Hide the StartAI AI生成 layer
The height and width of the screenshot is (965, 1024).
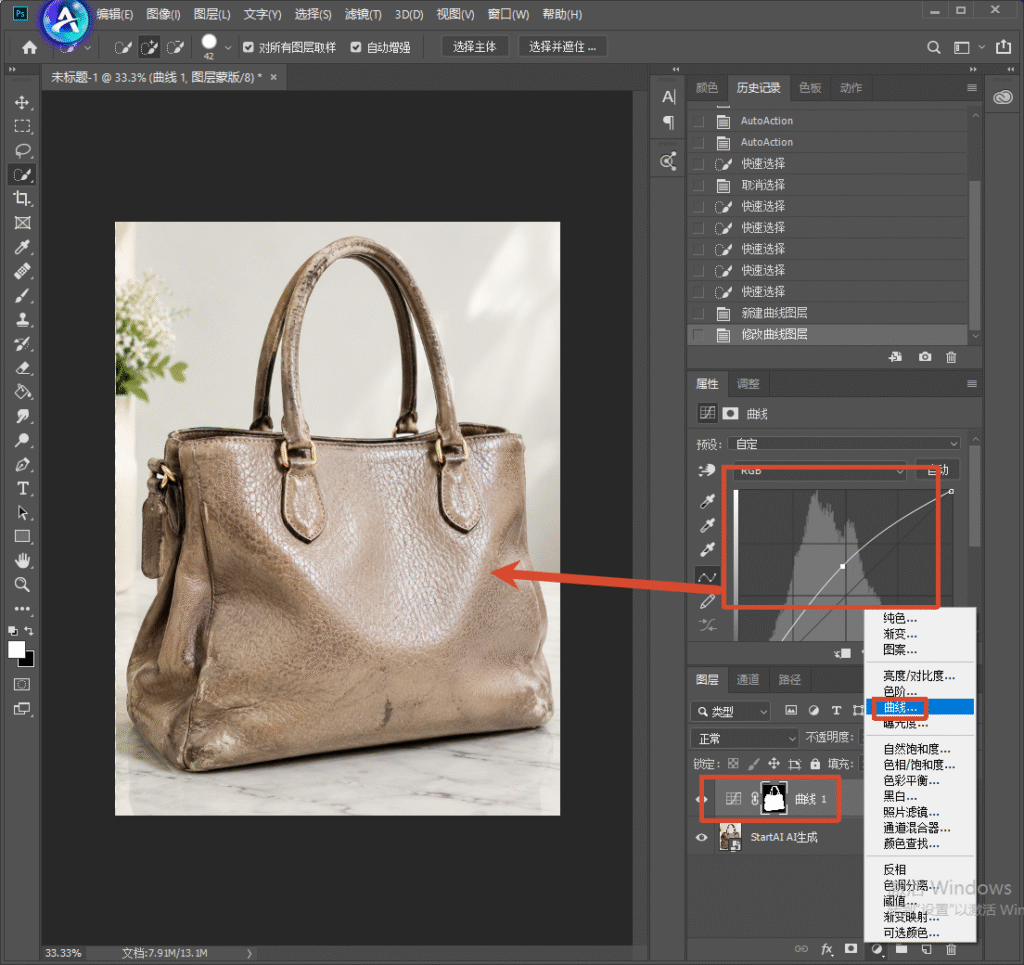702,838
